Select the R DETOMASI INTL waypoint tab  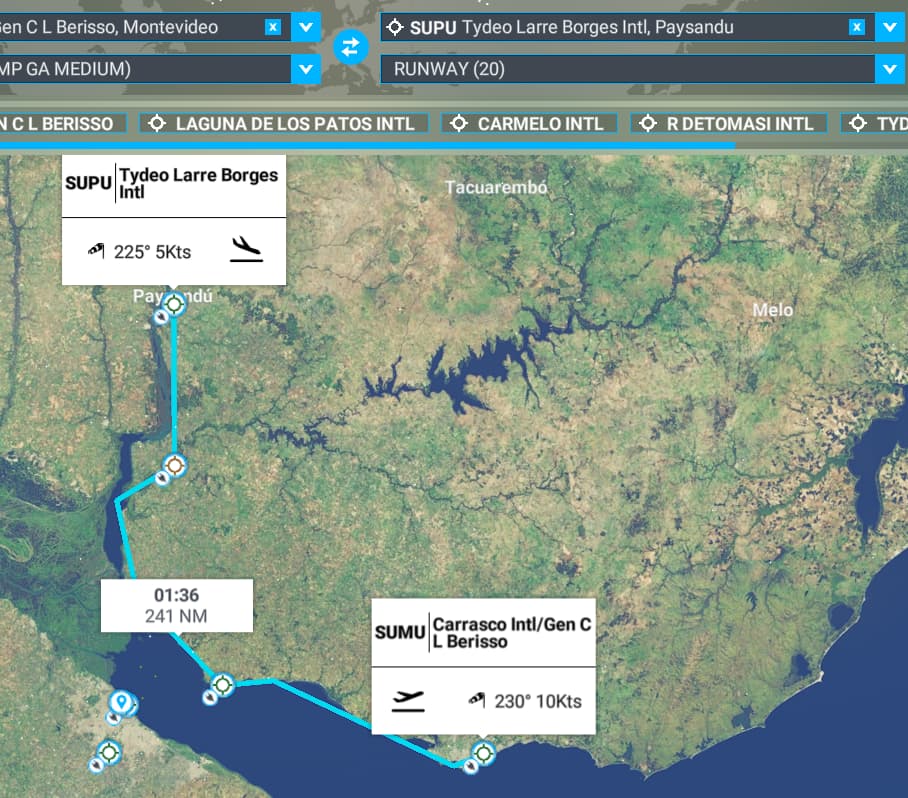730,123
